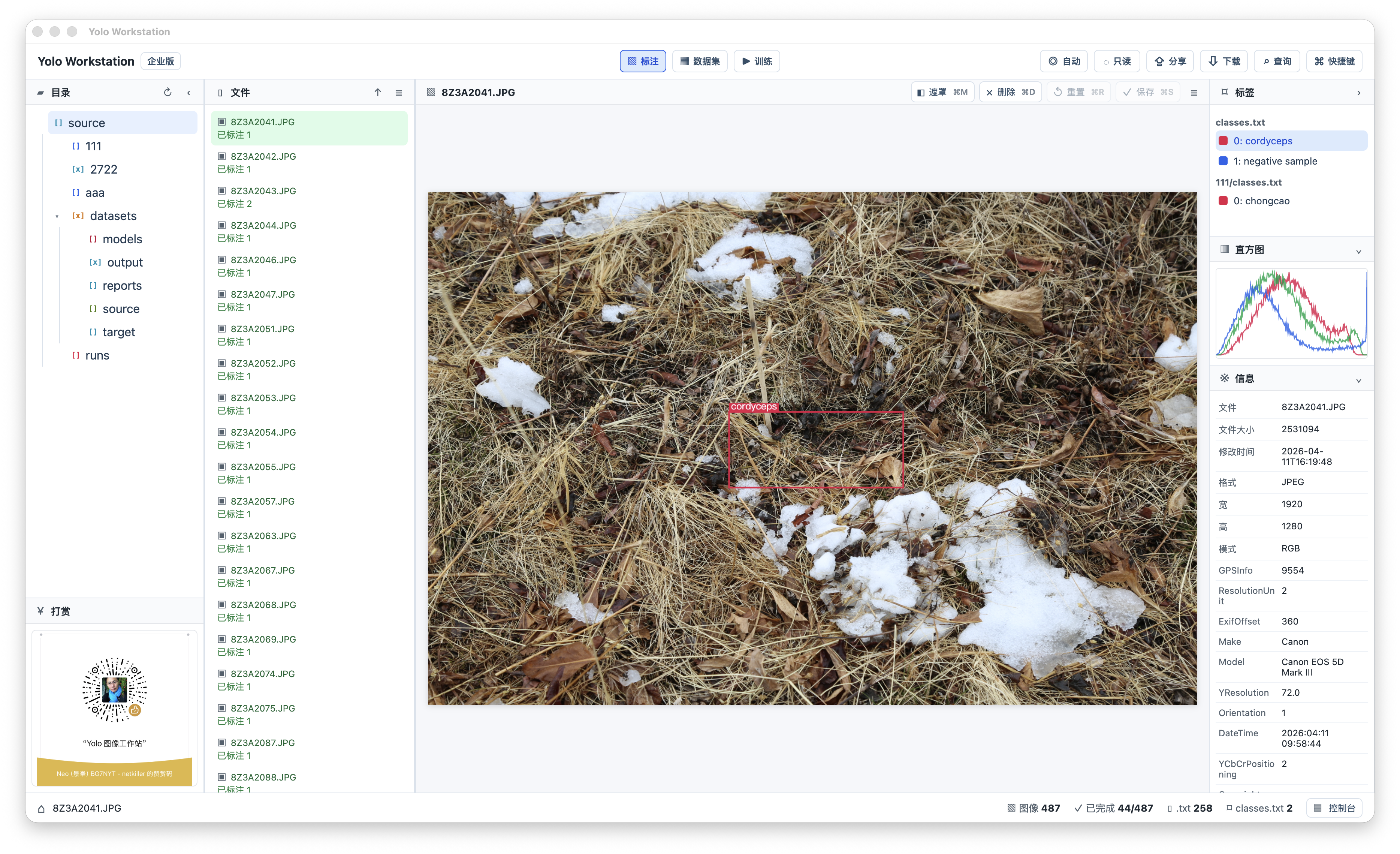Toggle read-only mode
1400x854 pixels.
(1116, 61)
